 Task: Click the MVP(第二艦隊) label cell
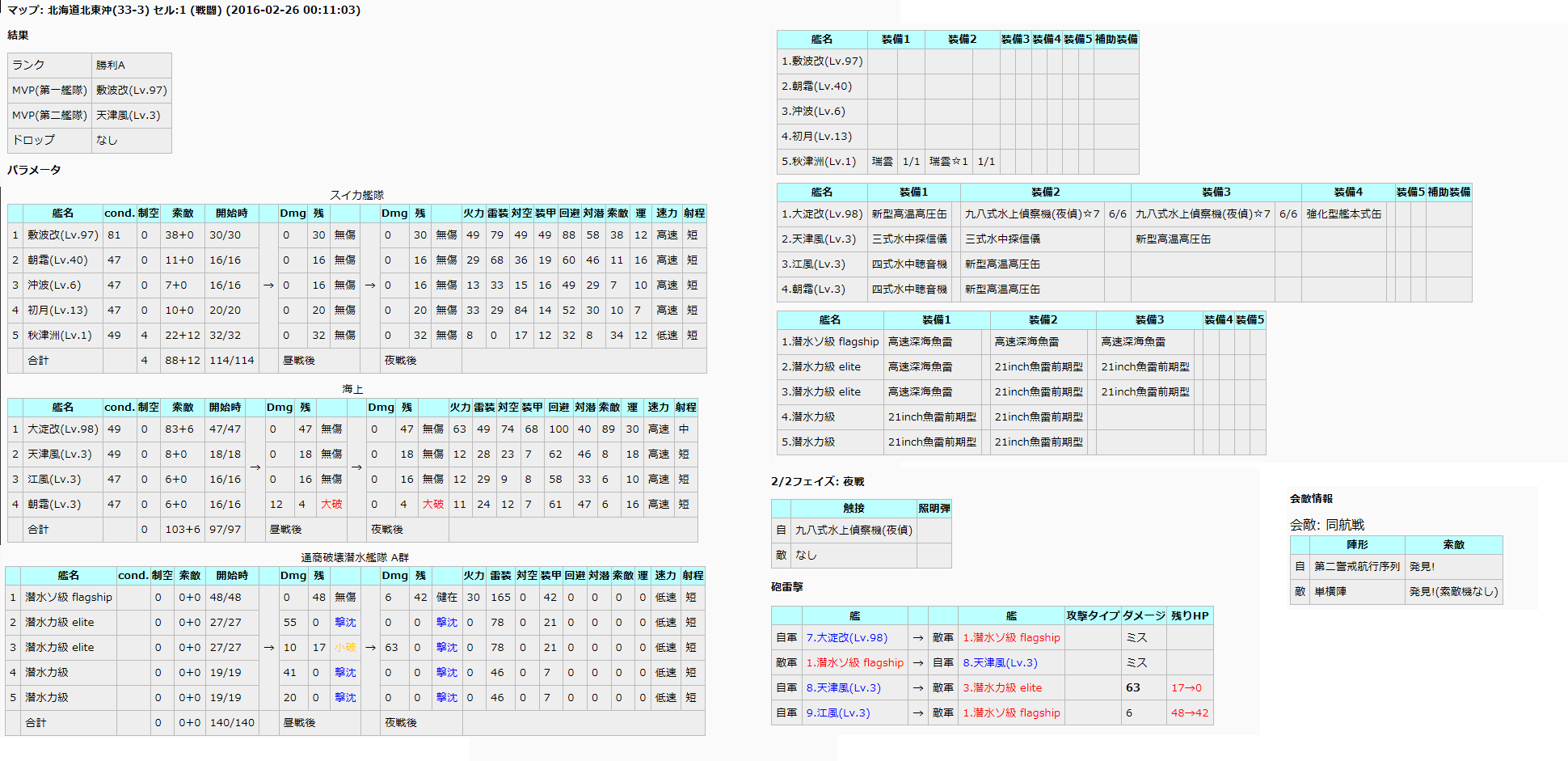(49, 115)
